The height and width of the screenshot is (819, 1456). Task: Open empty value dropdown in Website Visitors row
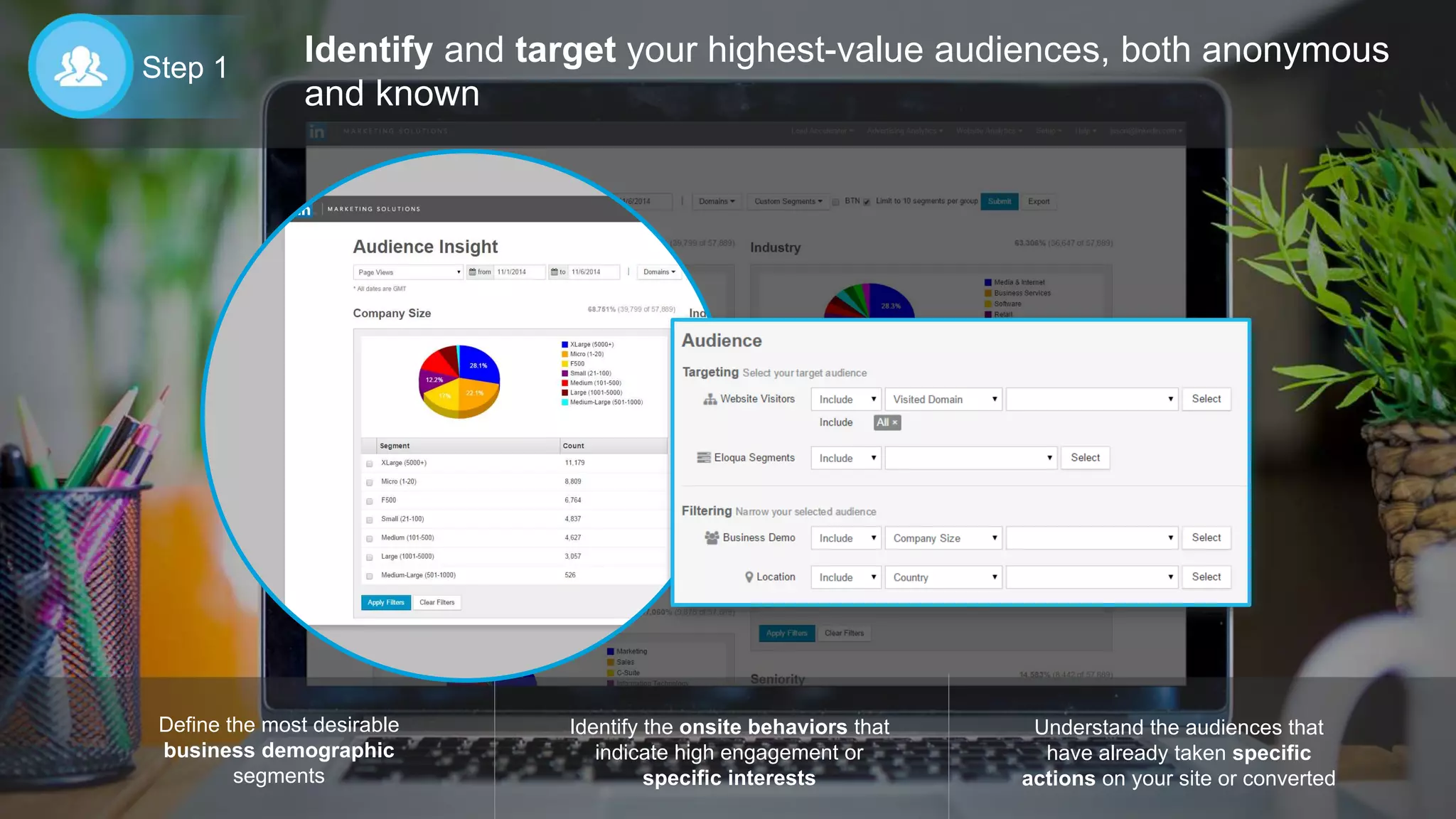click(1092, 400)
